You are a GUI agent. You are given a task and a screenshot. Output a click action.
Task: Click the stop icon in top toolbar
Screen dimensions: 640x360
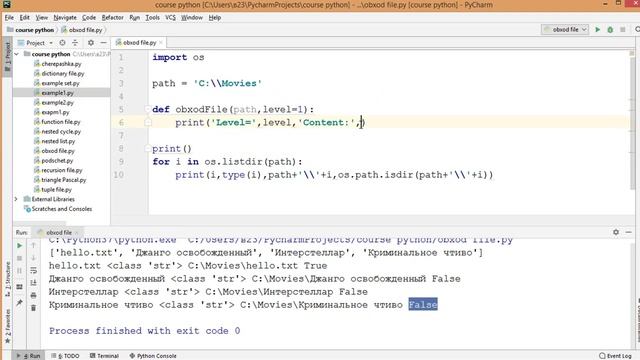pyautogui.click(x=622, y=29)
